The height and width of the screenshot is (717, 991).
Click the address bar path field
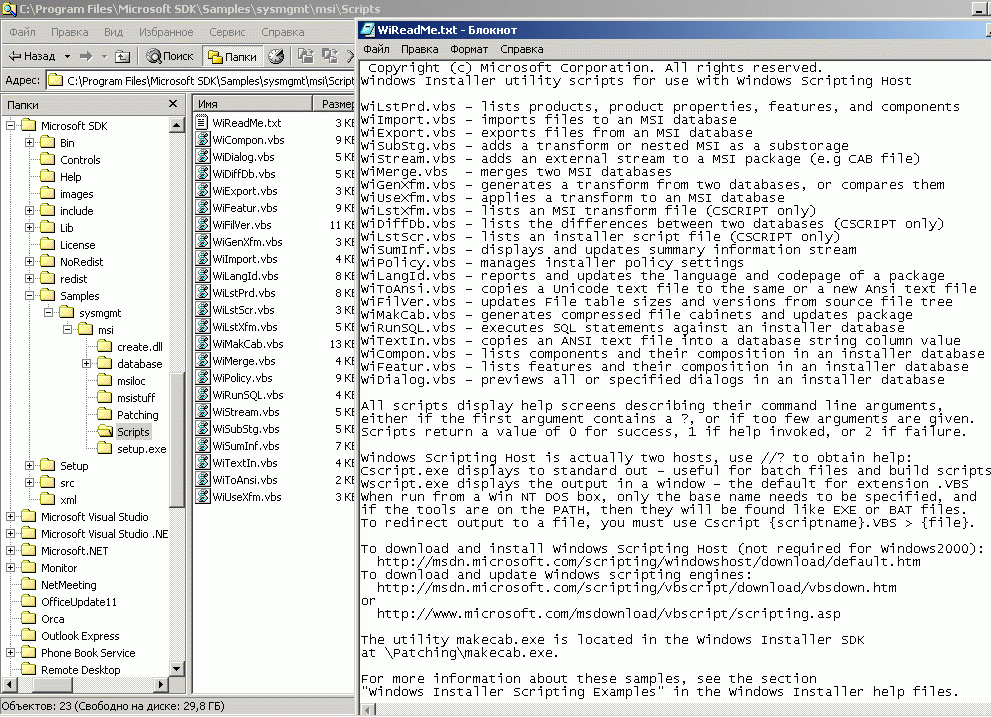pyautogui.click(x=201, y=80)
